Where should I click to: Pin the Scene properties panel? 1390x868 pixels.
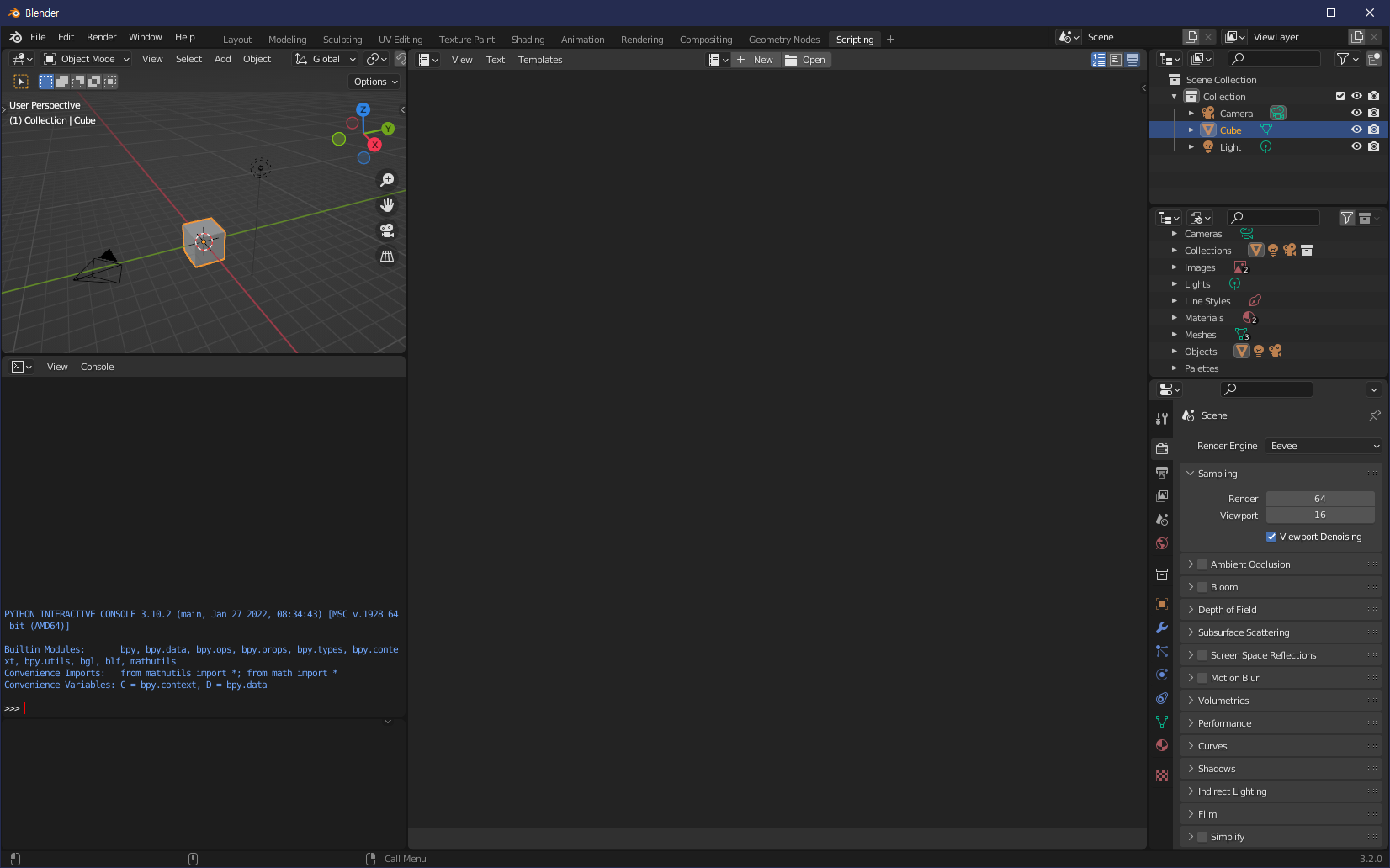click(x=1375, y=415)
